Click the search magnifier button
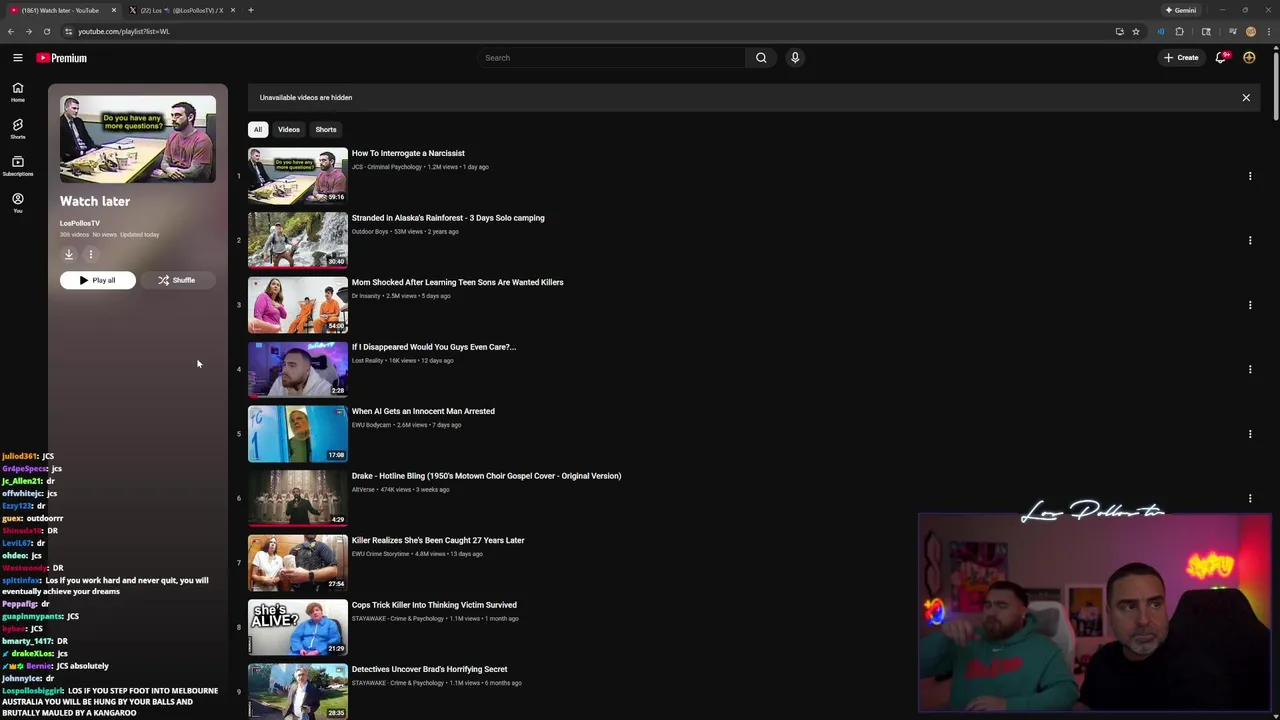The image size is (1280, 720). click(x=761, y=58)
